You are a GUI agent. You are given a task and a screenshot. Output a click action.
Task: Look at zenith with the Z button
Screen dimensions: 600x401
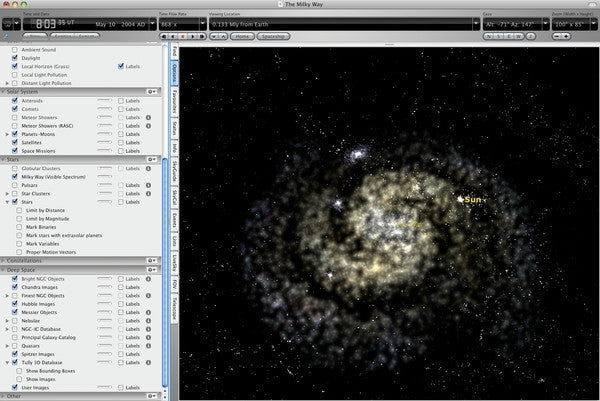531,36
